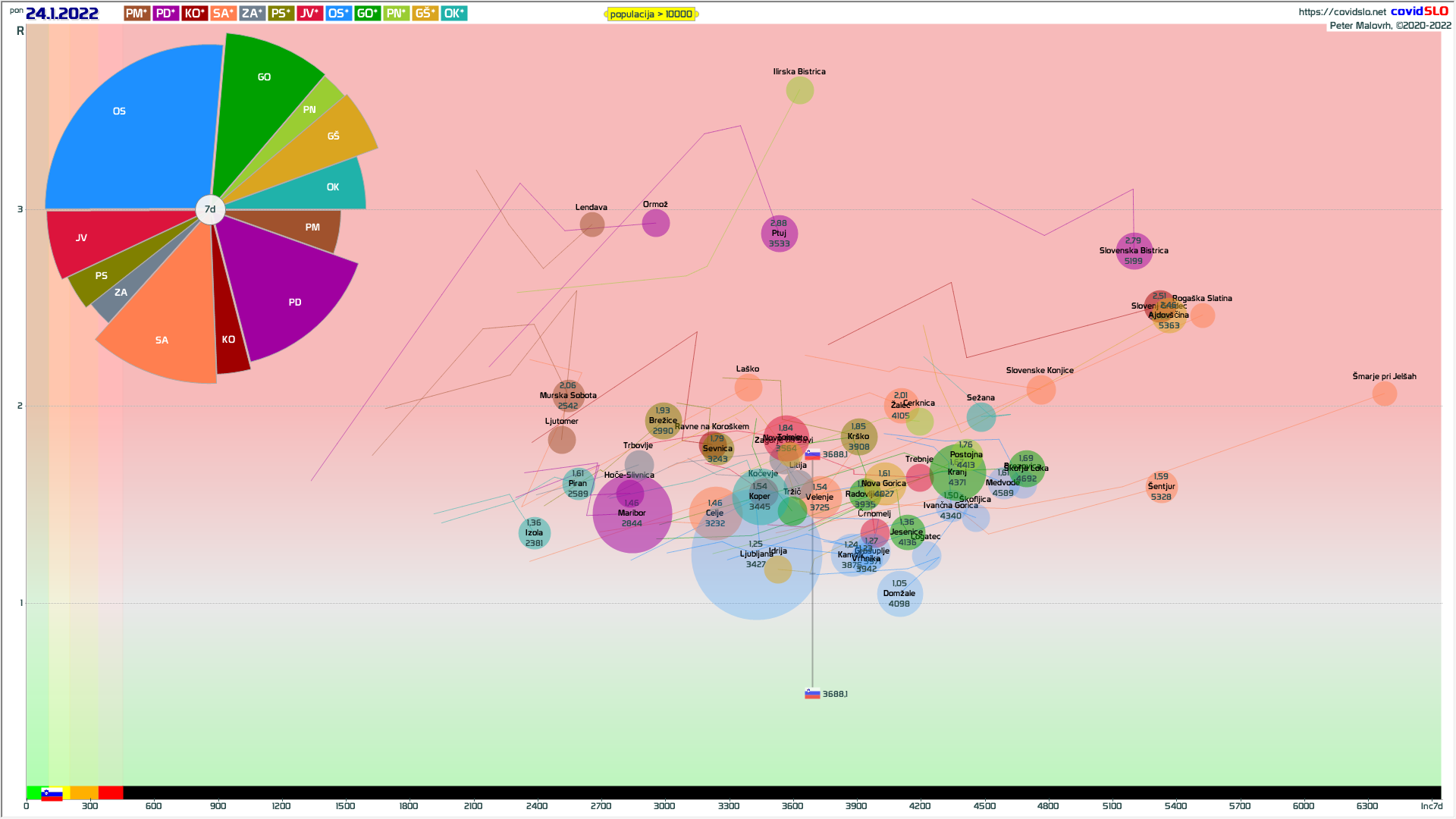The height and width of the screenshot is (819, 1456).
Task: Open the populacija > 10000 filter
Action: (651, 14)
